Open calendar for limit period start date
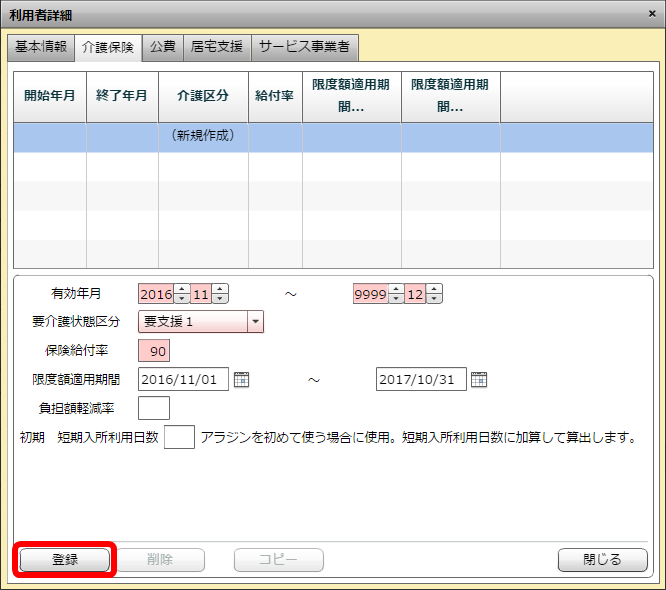666x590 pixels. [x=241, y=379]
